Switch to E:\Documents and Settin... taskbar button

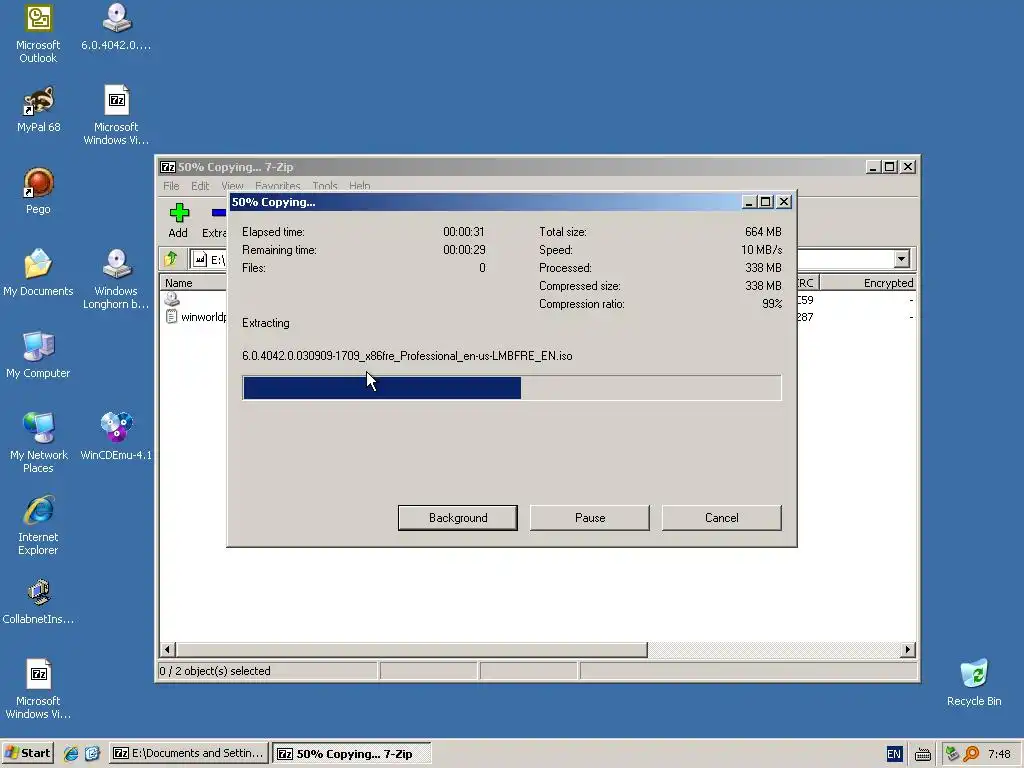click(189, 753)
